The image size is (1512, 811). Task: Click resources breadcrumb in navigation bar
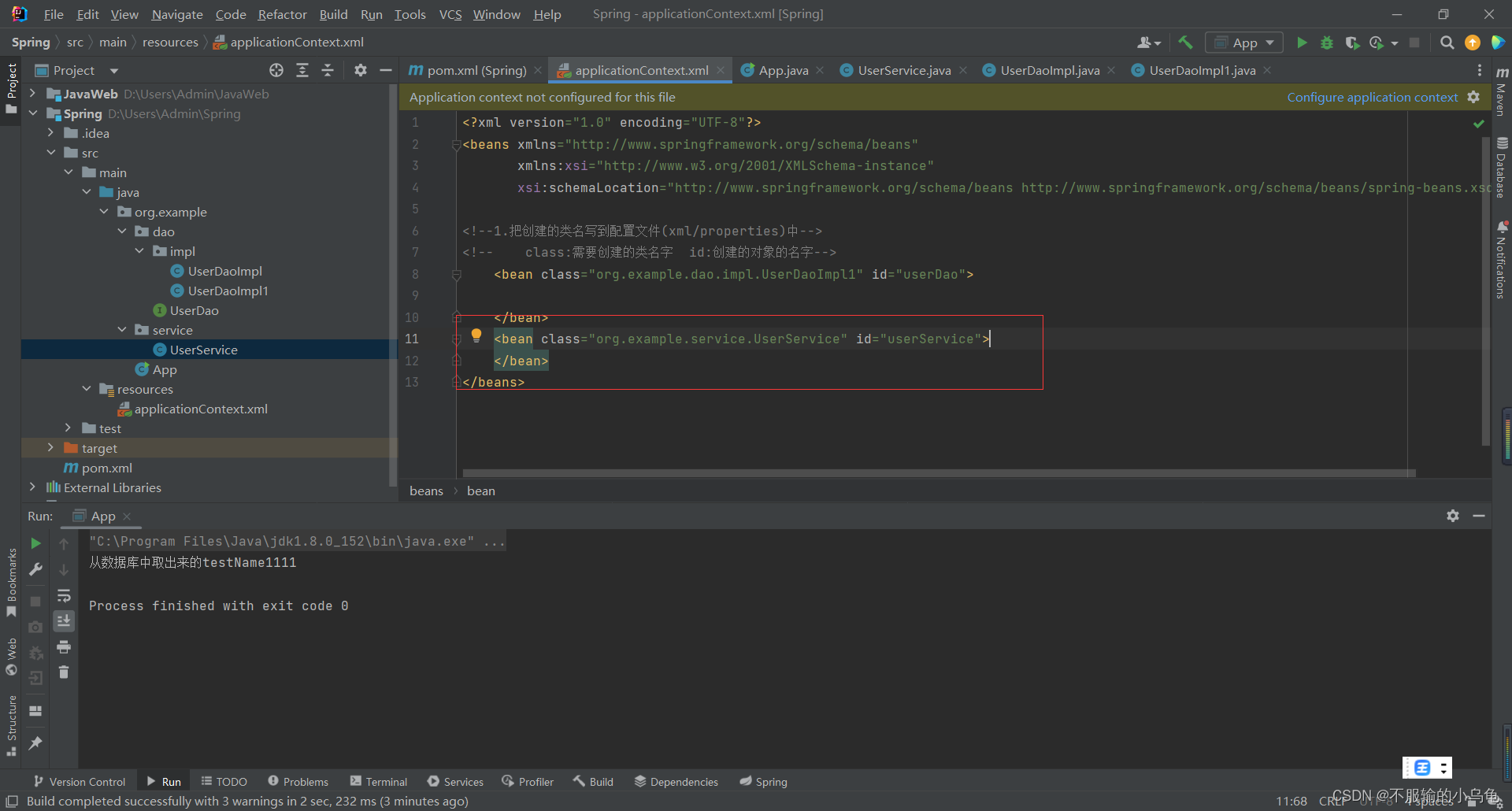click(x=170, y=43)
